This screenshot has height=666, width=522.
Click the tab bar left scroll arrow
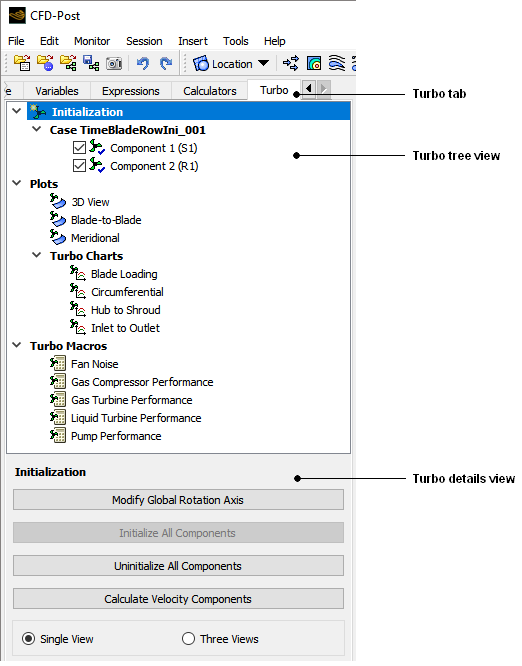pyautogui.click(x=308, y=89)
